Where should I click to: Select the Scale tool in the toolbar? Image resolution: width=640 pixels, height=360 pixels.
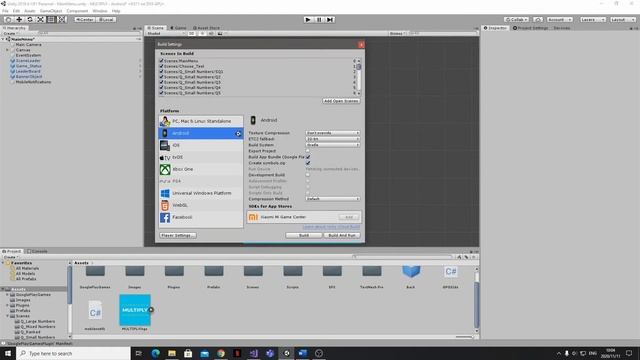[40, 20]
